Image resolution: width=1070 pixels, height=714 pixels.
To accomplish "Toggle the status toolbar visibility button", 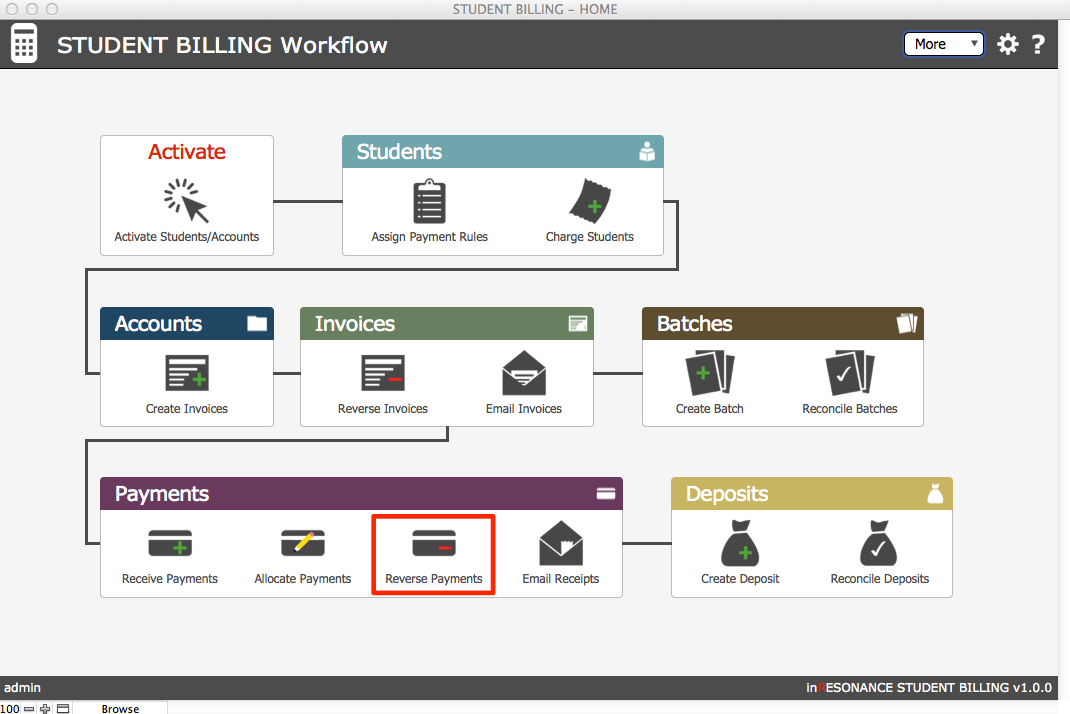I will (62, 708).
